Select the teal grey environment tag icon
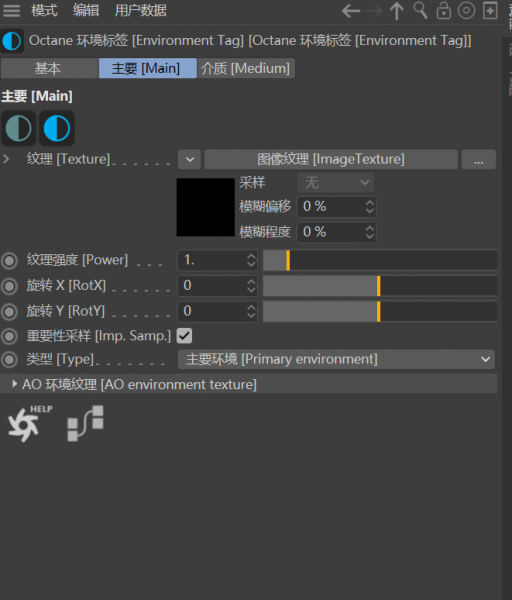The image size is (512, 600). [x=18, y=128]
